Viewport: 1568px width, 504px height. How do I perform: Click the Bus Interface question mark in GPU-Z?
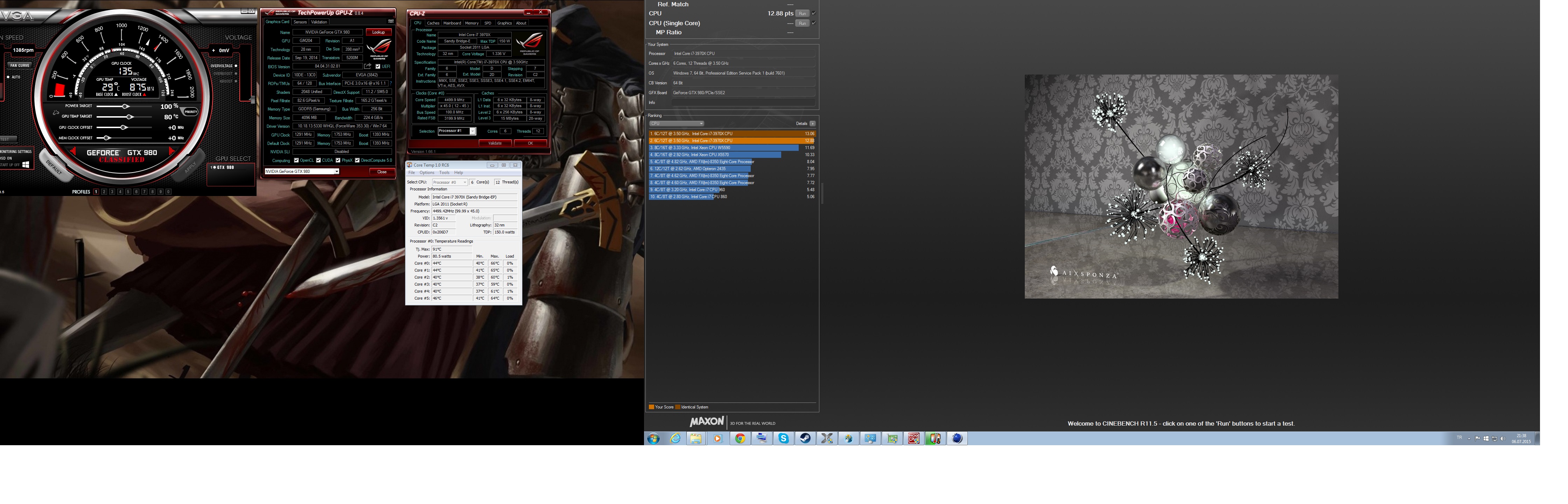391,83
